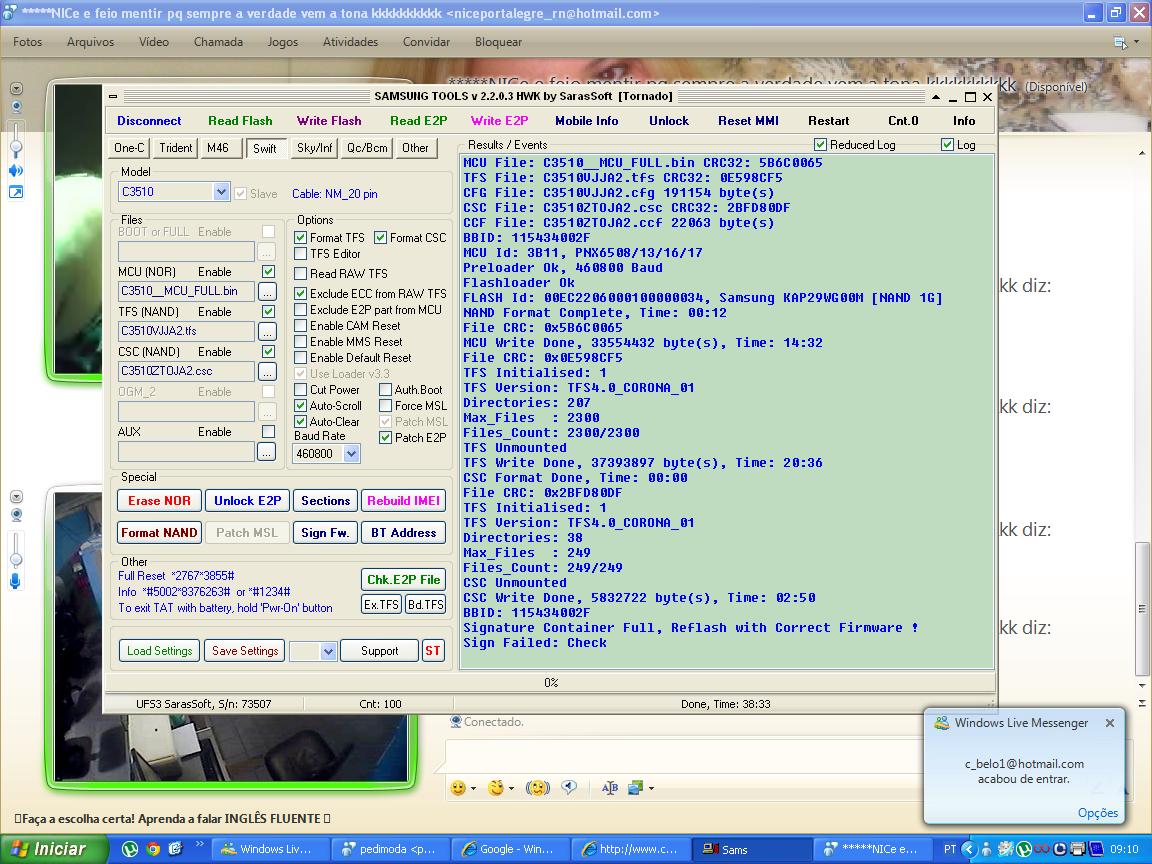Open the winking emoticon picker
This screenshot has height=864, width=1152.
[496, 788]
